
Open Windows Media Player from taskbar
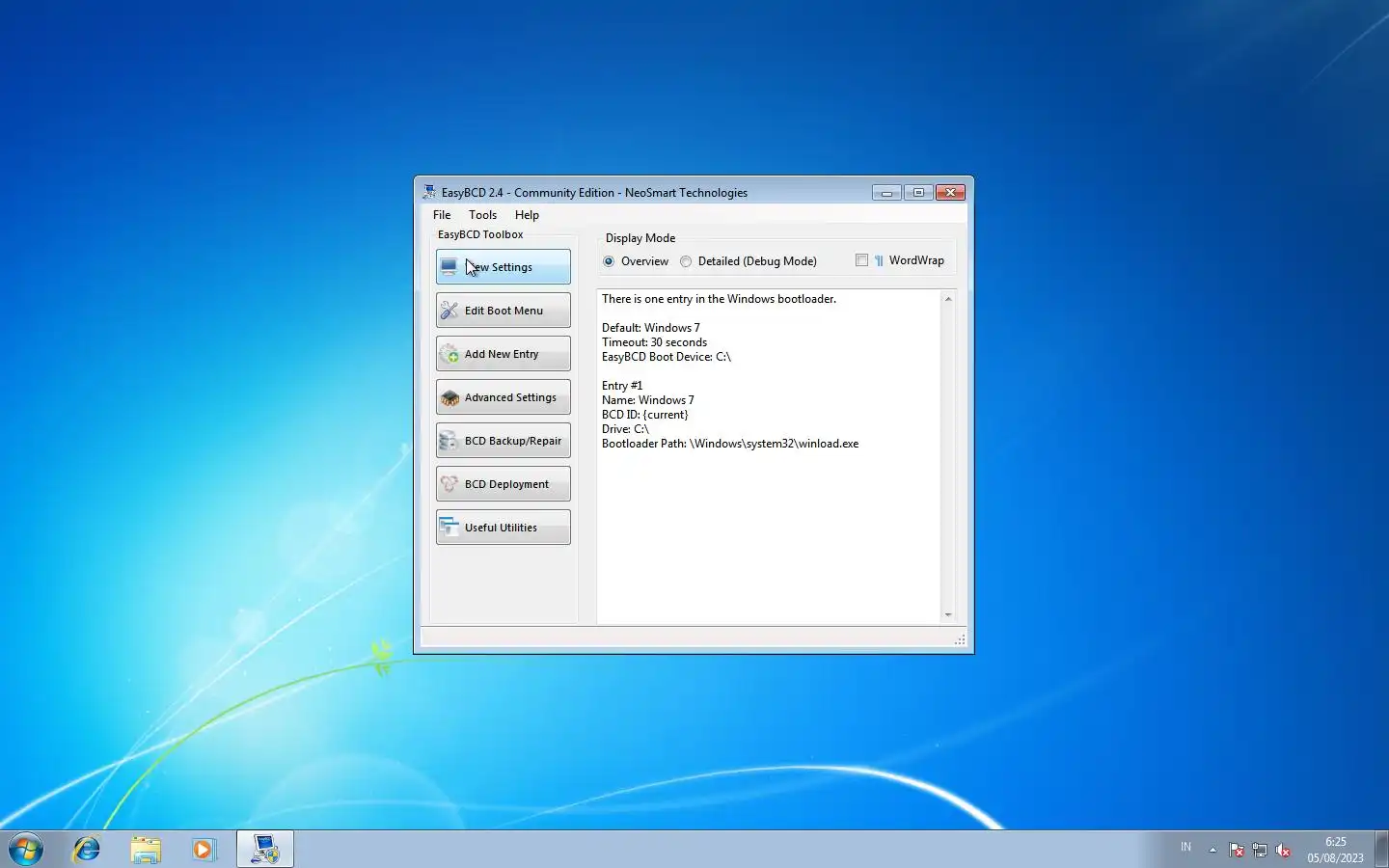[x=204, y=849]
